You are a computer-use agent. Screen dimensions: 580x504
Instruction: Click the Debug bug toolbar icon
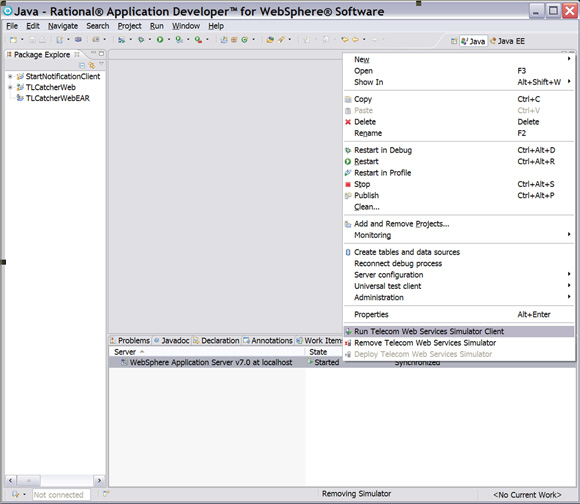tap(141, 40)
